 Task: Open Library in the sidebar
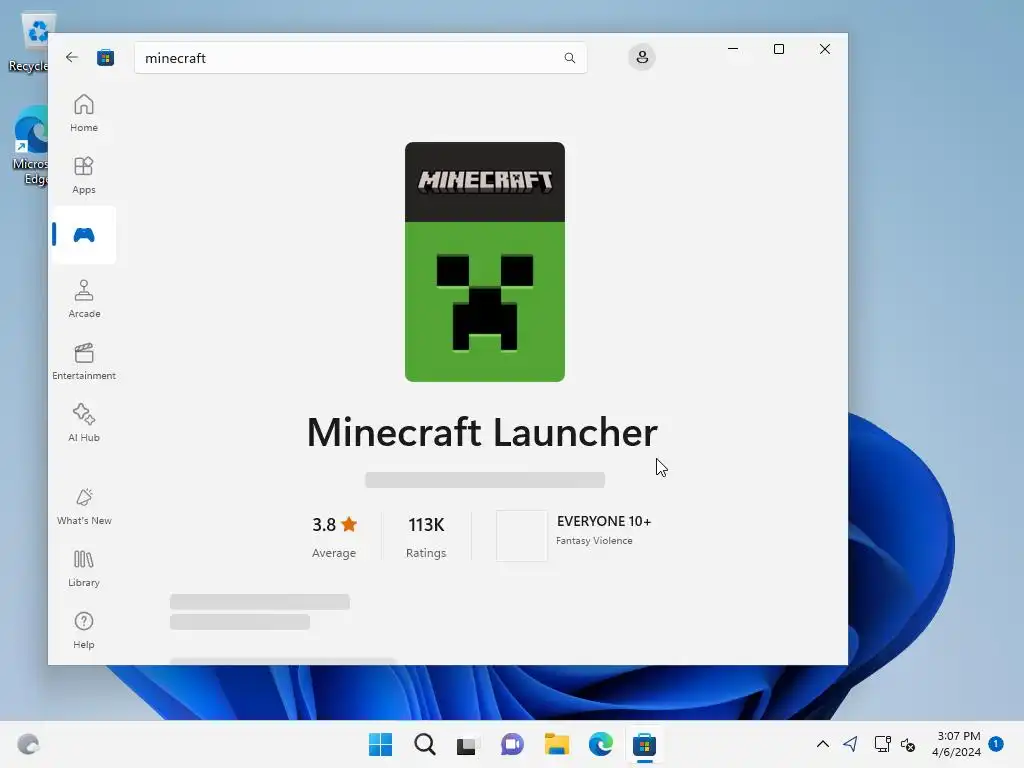(84, 568)
